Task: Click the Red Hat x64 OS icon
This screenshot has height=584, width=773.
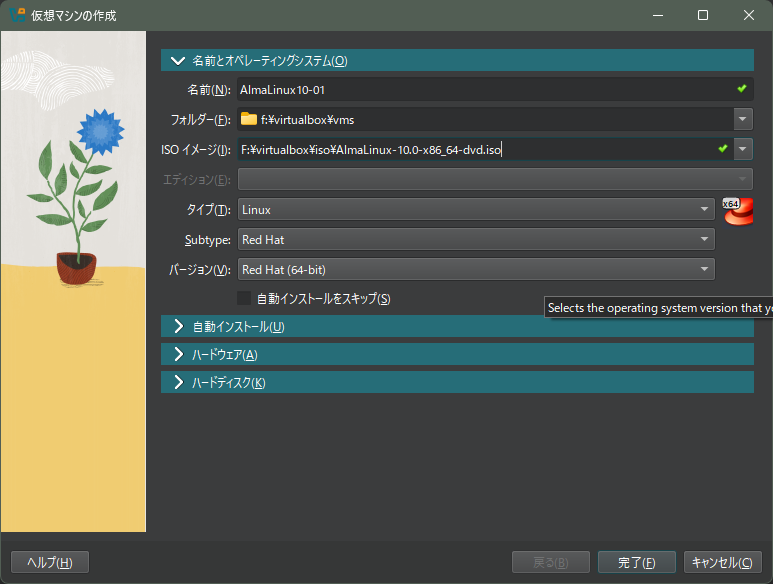Action: (x=738, y=211)
